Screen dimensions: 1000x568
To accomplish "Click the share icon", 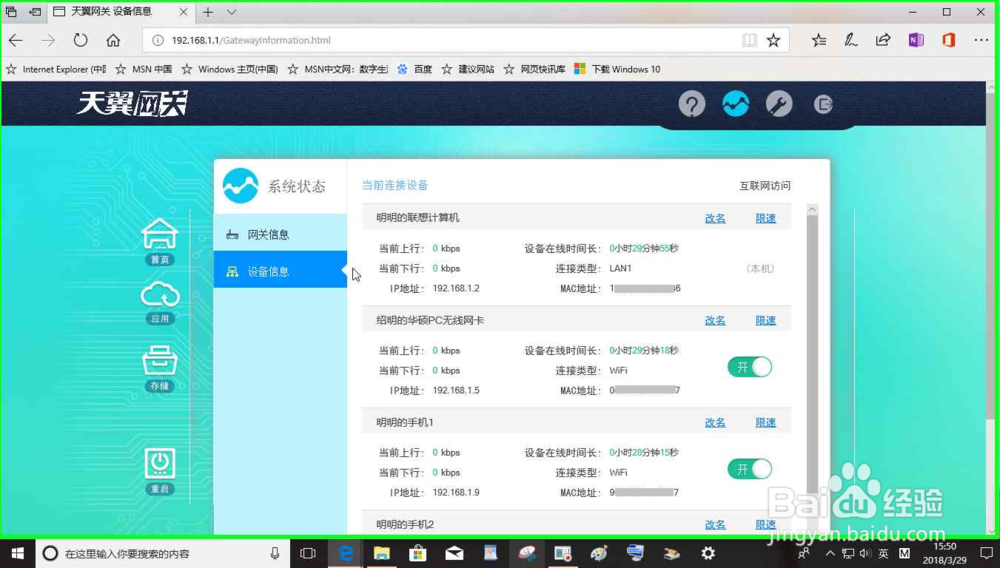I will tap(883, 40).
